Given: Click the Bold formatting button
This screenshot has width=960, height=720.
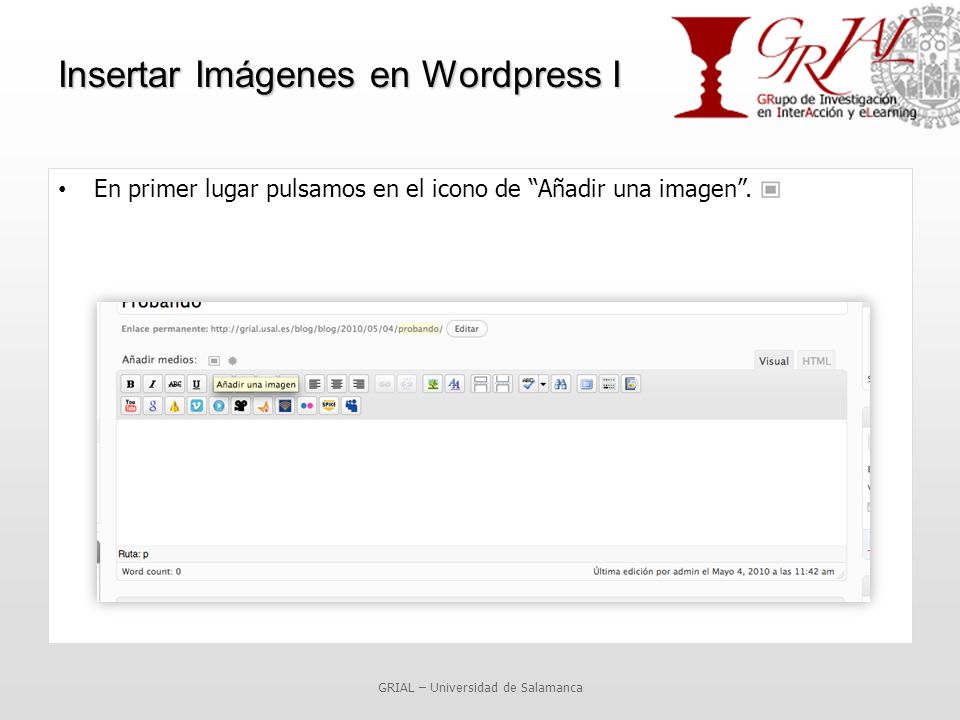Looking at the screenshot, I should point(130,384).
